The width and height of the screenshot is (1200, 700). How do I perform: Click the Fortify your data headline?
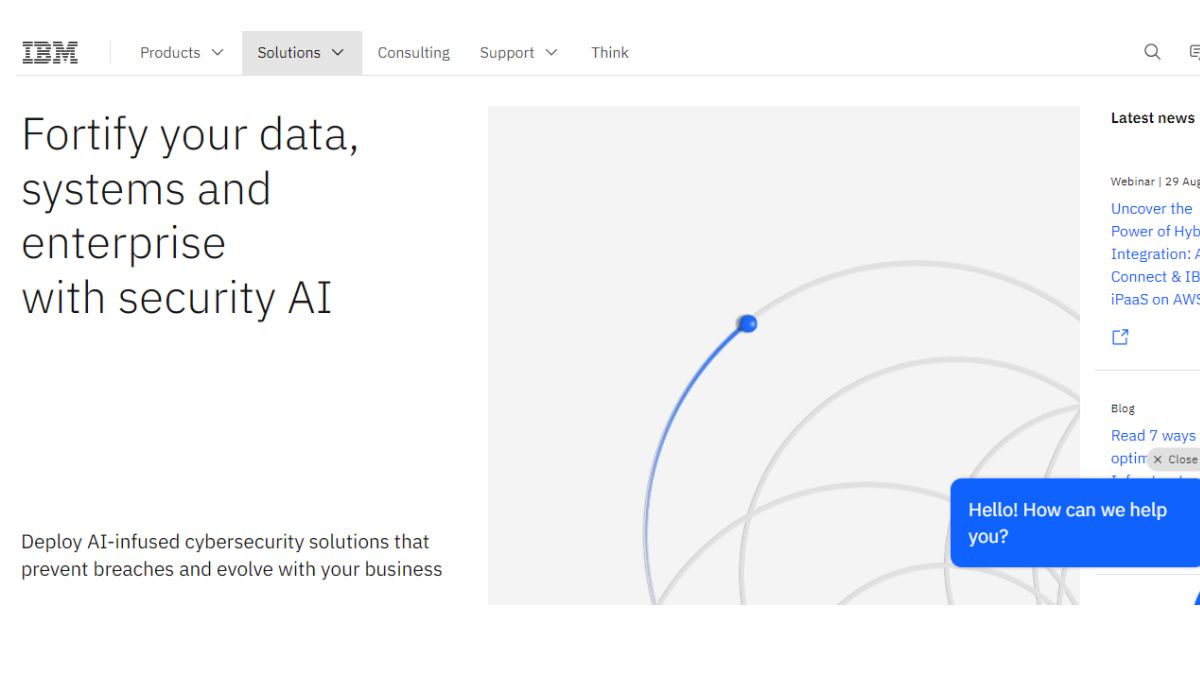(x=190, y=215)
